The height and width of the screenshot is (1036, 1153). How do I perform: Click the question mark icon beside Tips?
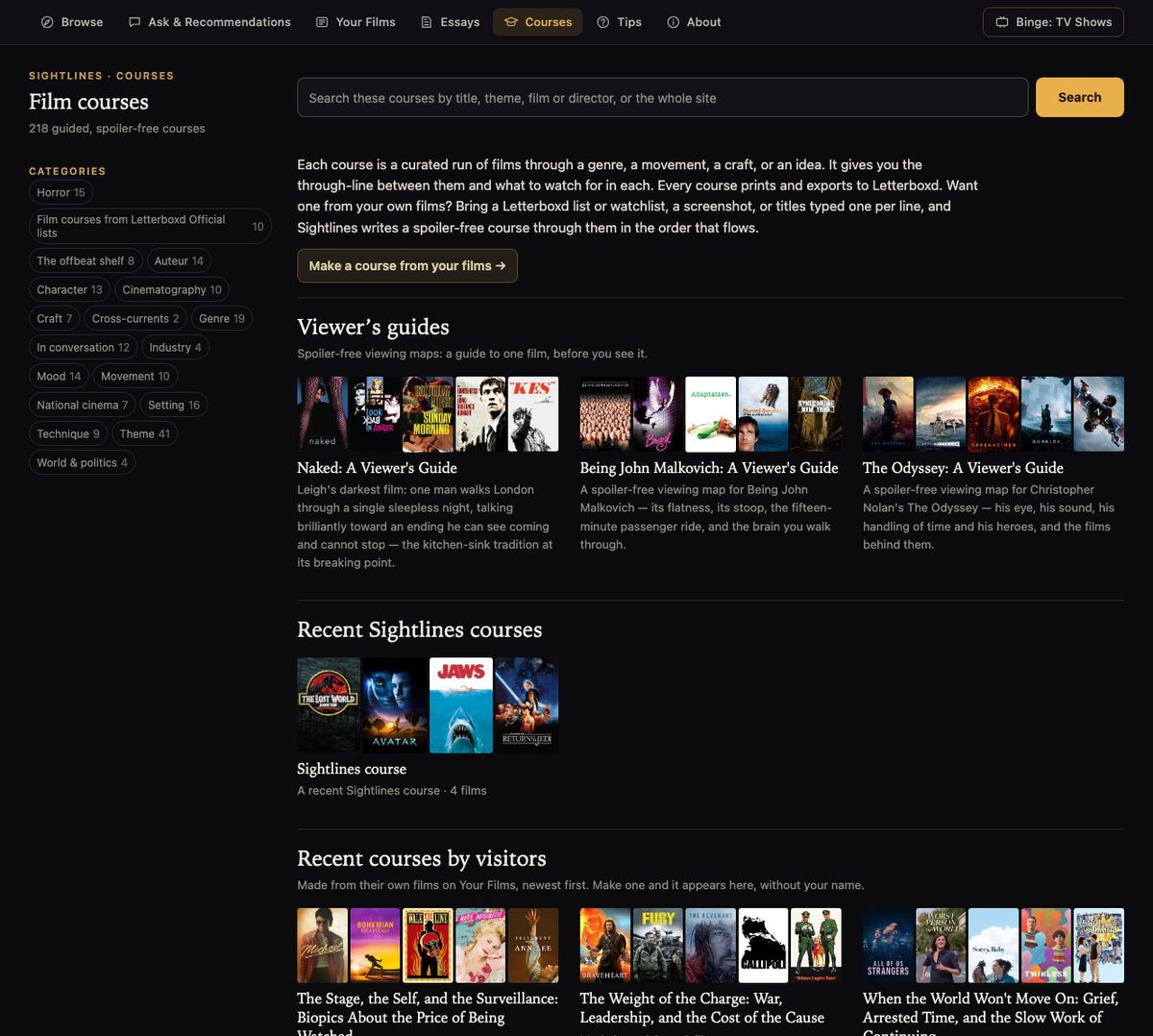point(603,22)
